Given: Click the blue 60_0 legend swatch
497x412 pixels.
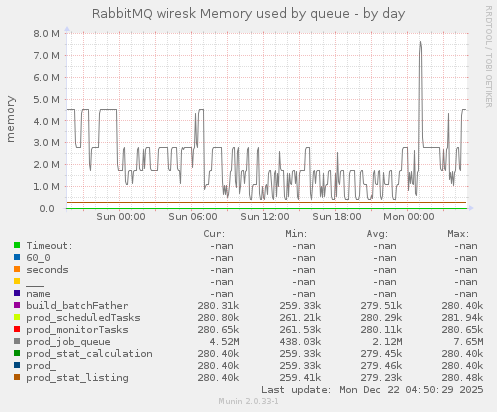Looking at the screenshot, I should [17, 257].
